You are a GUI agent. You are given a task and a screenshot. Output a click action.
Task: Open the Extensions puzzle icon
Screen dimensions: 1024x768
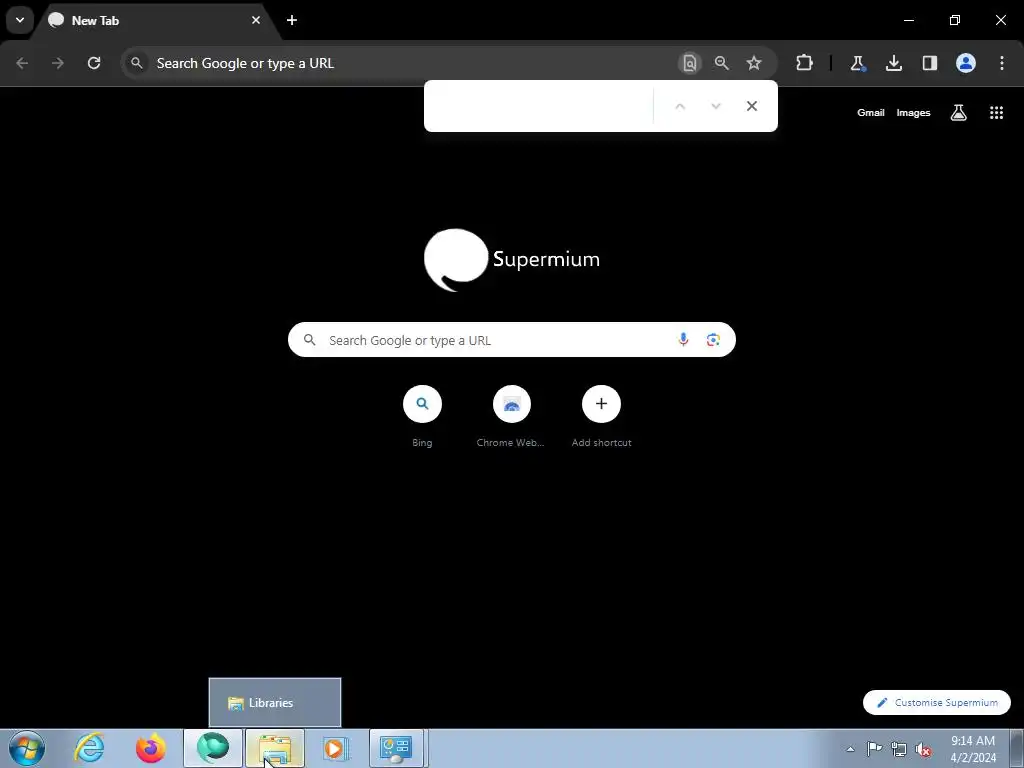click(x=805, y=63)
